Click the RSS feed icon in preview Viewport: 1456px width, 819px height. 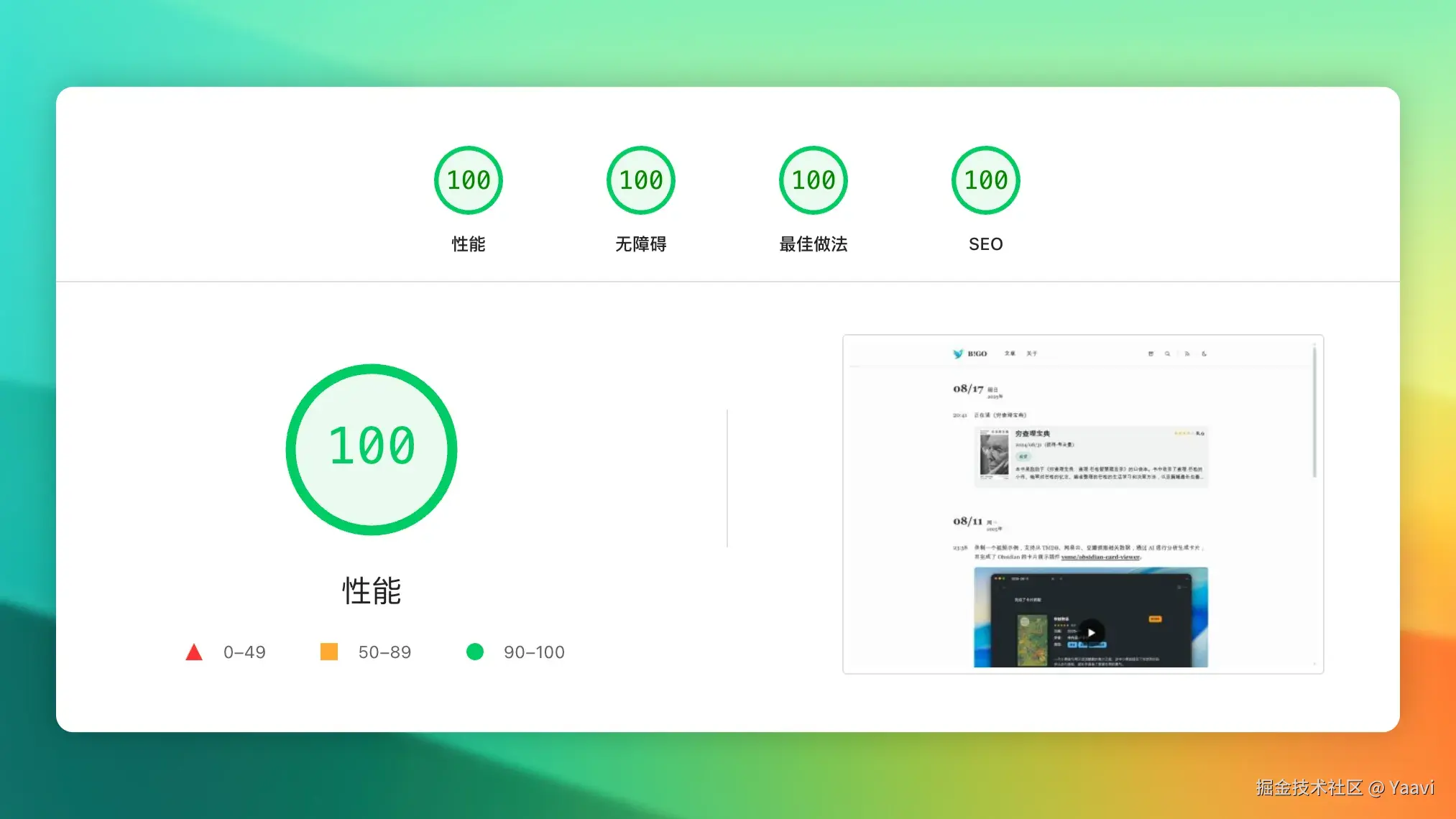pos(1187,353)
